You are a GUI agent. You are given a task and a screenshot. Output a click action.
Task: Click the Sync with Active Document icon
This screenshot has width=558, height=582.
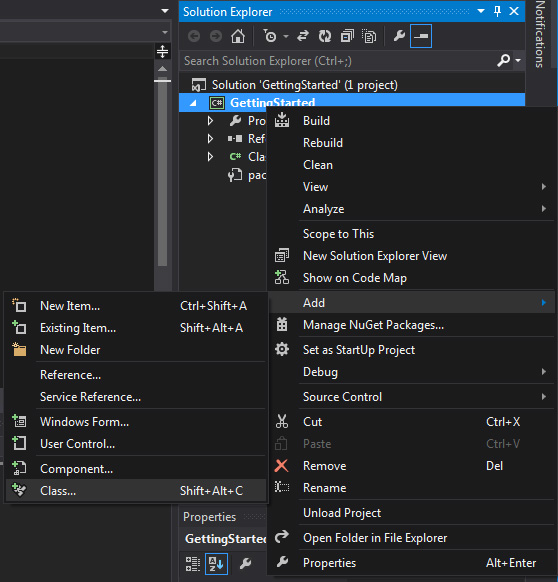pos(303,36)
